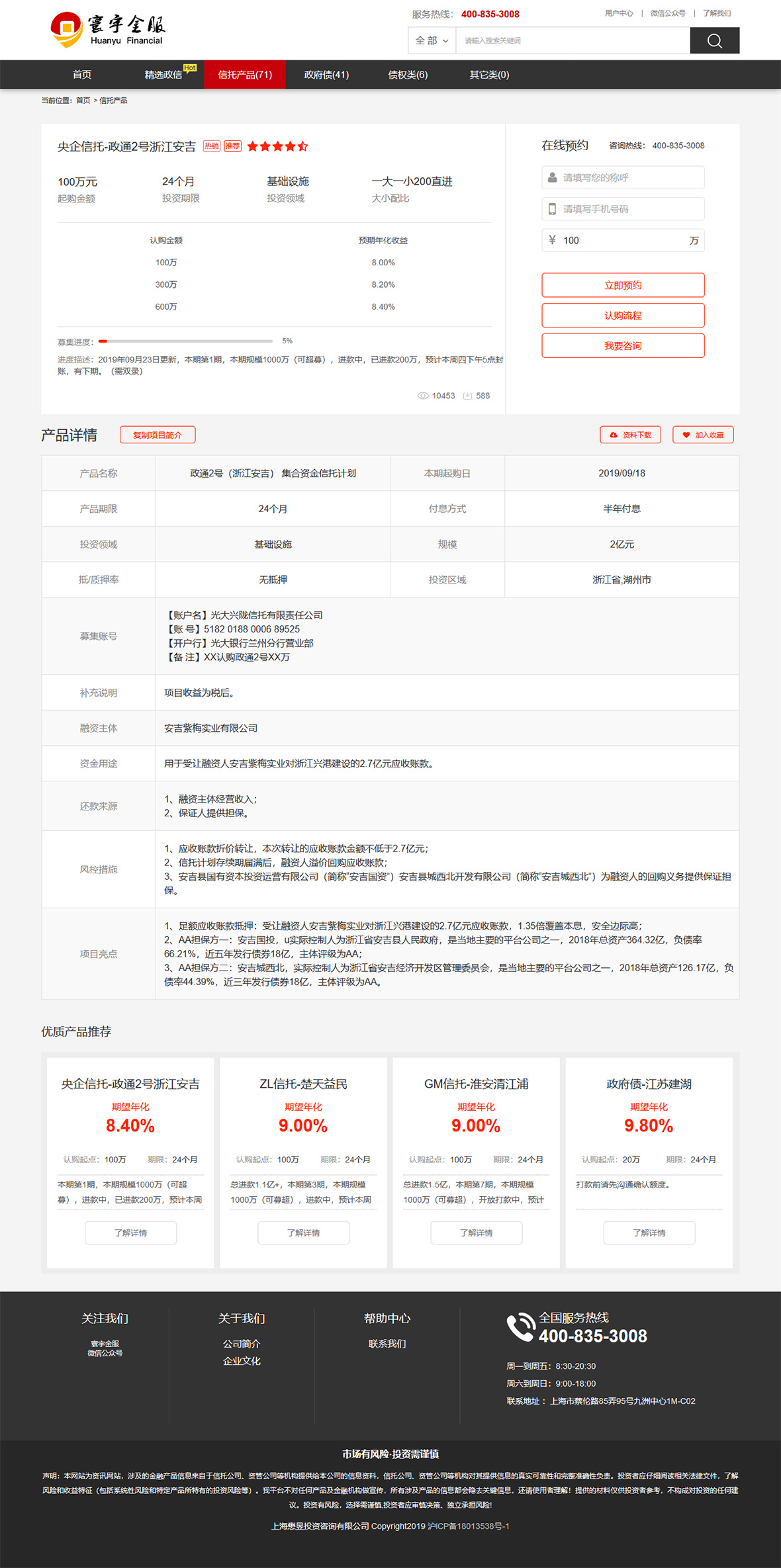
Task: Open 央企信托-政通2号浙江安吉 recommended card title
Action: point(130,1084)
